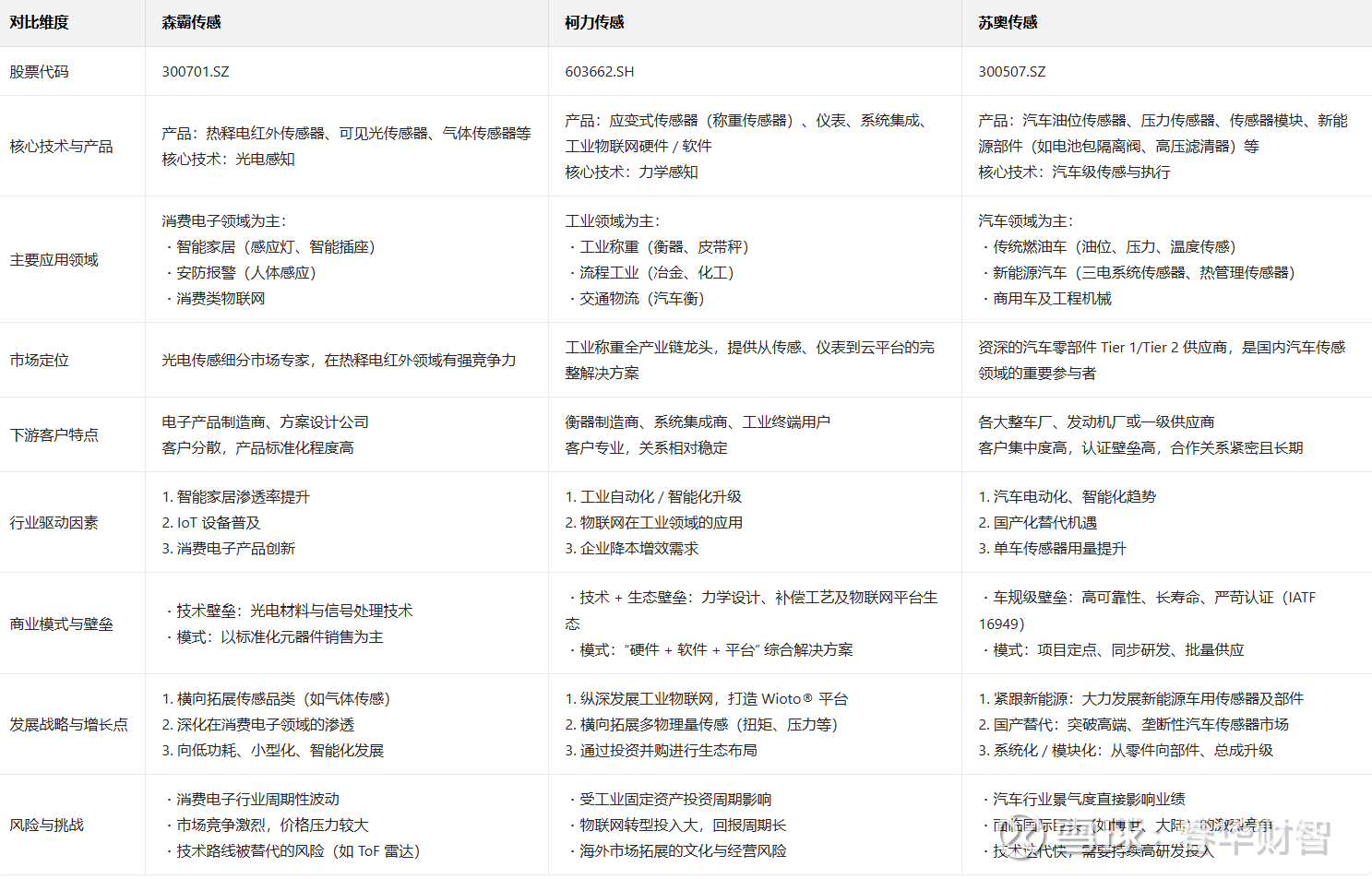
Task: Click the item "3. 企业降本增效需求"
Action: (x=632, y=549)
